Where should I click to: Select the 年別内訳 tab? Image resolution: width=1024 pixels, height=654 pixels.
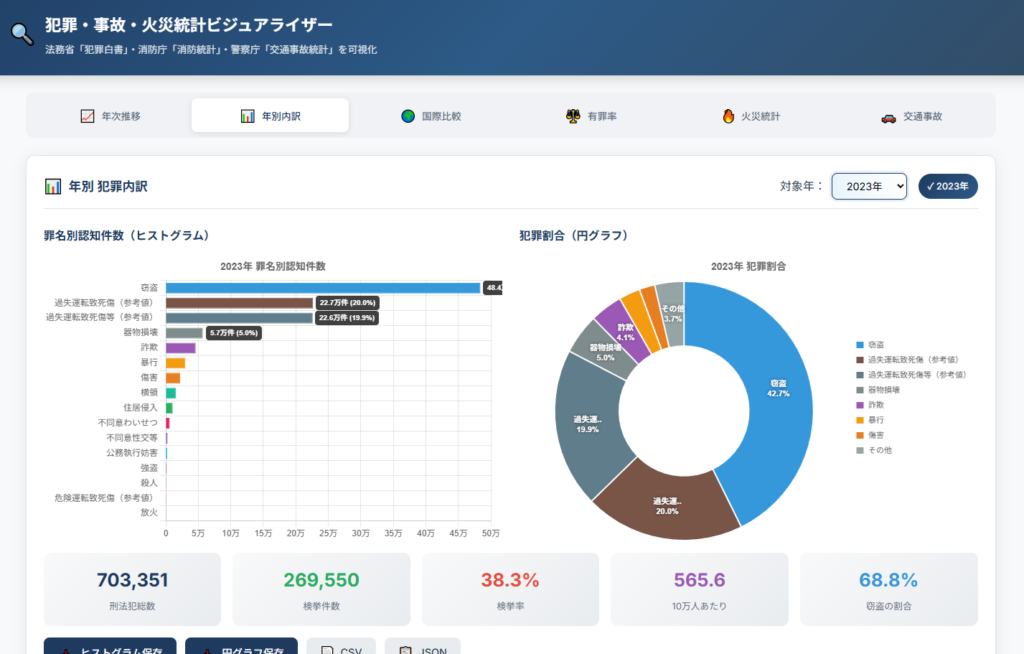[x=270, y=116]
